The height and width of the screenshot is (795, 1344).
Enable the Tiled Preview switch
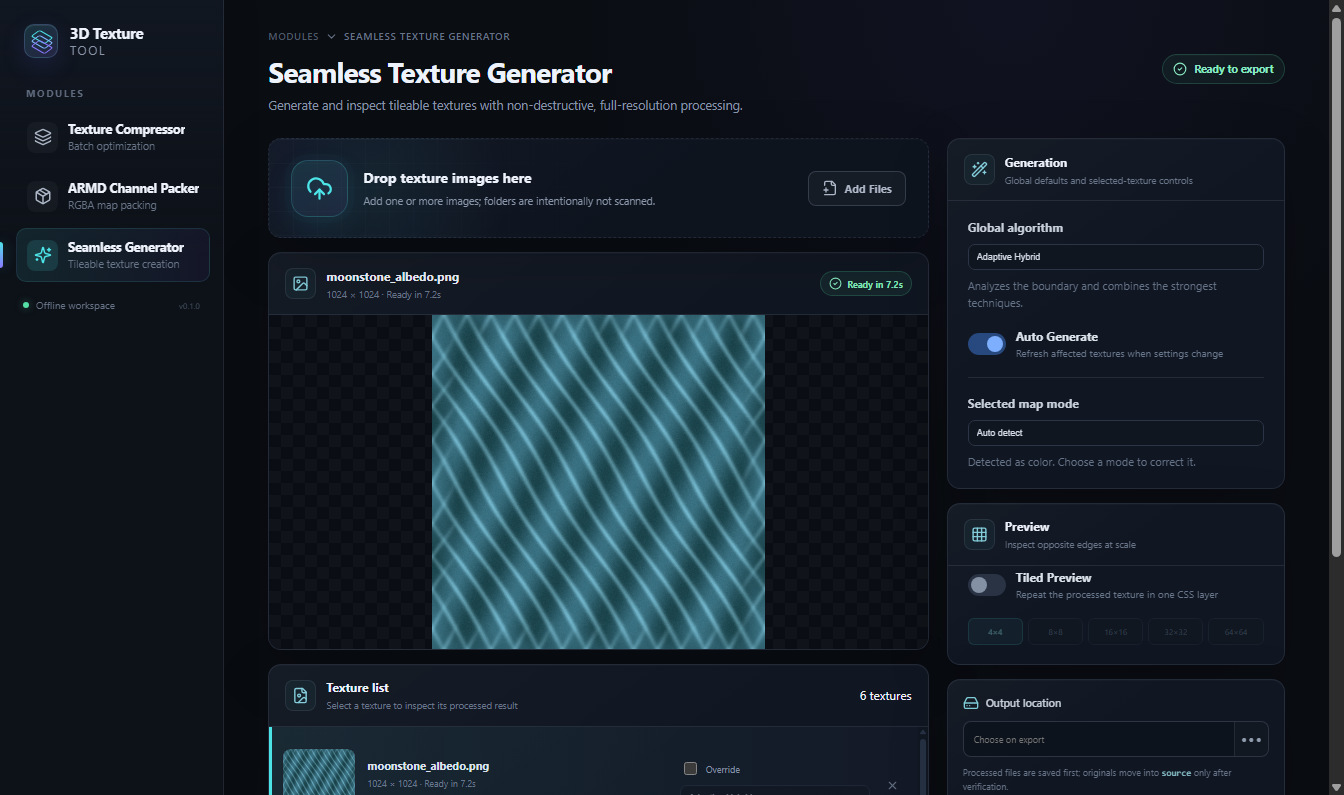(x=986, y=585)
